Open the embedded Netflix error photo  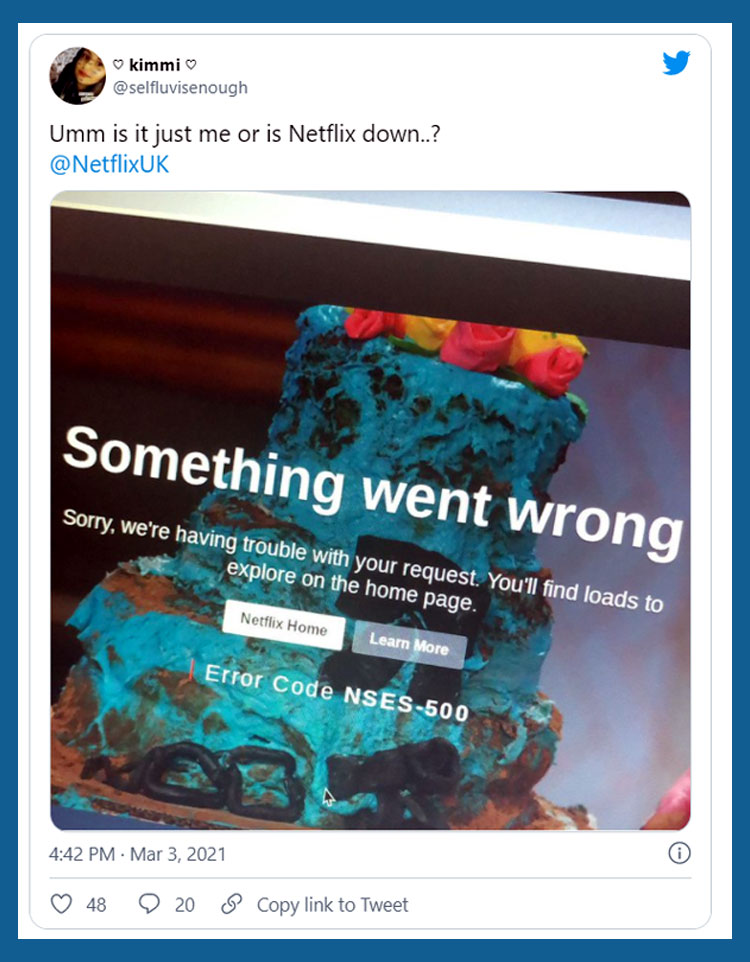point(370,510)
